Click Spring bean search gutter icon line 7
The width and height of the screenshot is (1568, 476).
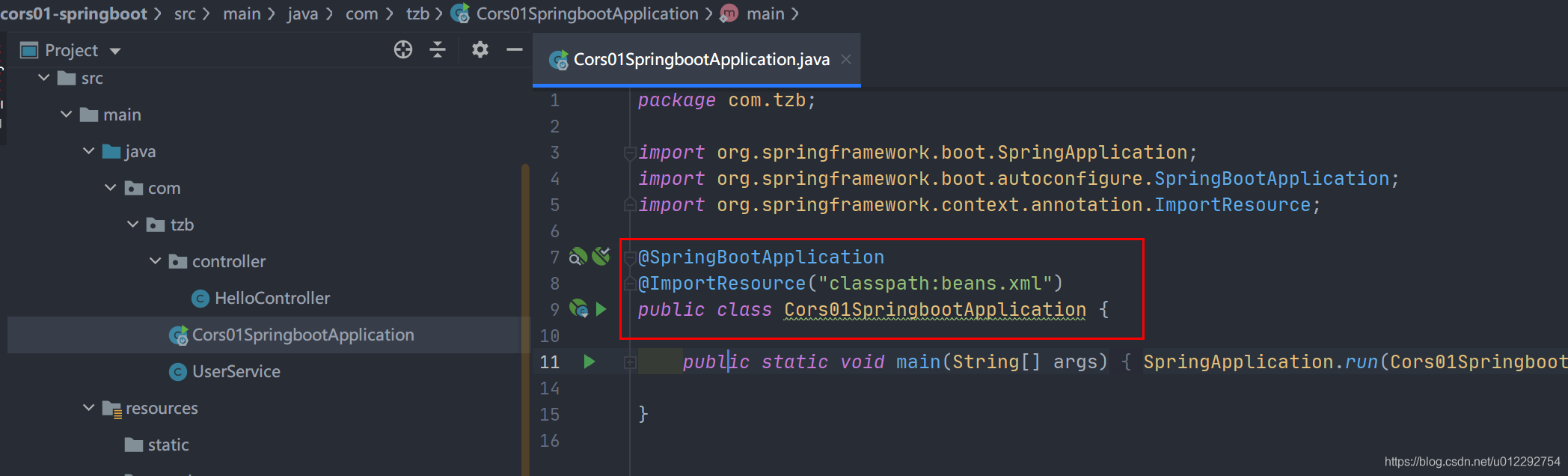(578, 257)
